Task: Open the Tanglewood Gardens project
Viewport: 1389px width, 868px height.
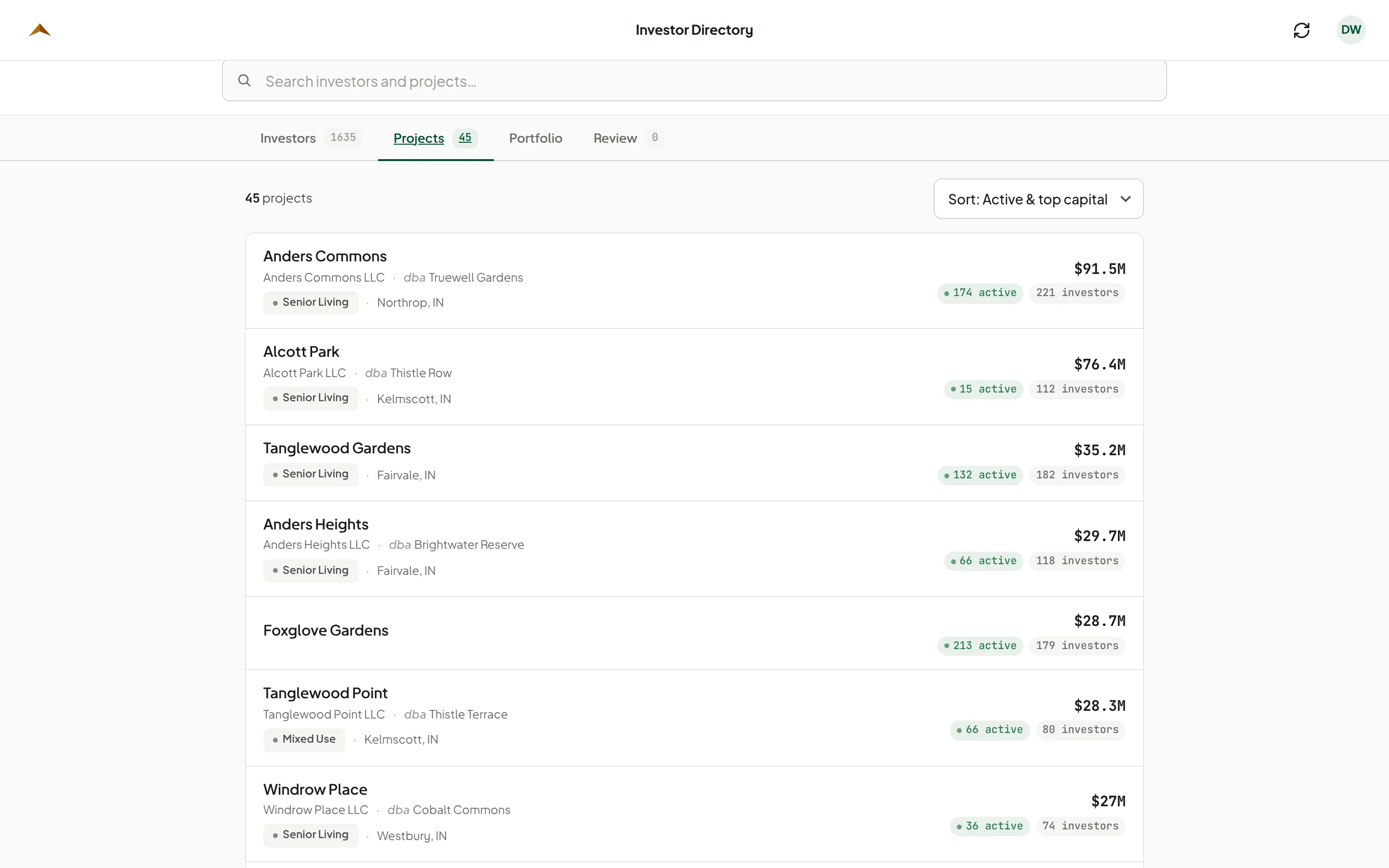Action: [694, 463]
